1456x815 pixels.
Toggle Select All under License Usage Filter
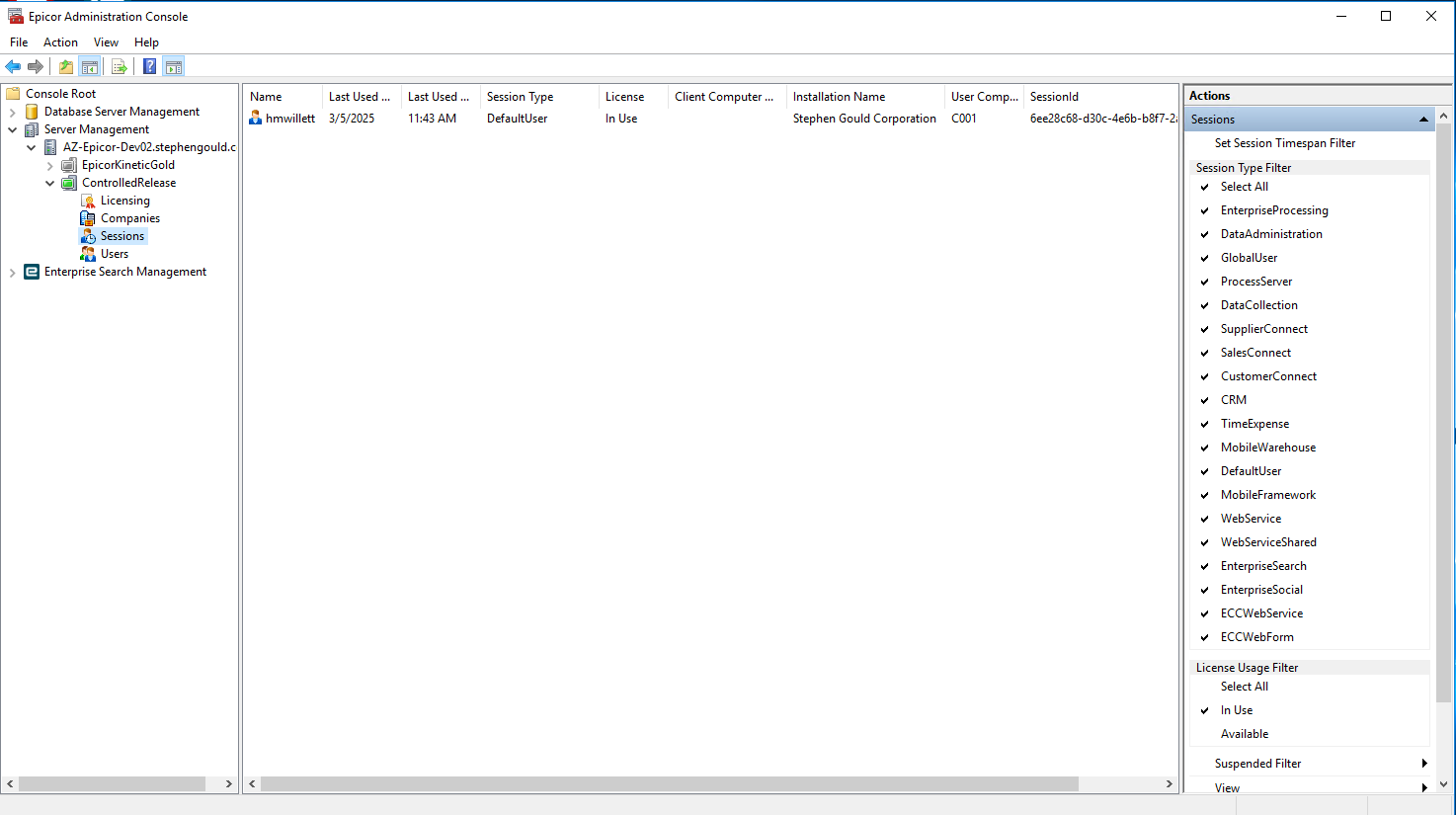click(x=1244, y=687)
